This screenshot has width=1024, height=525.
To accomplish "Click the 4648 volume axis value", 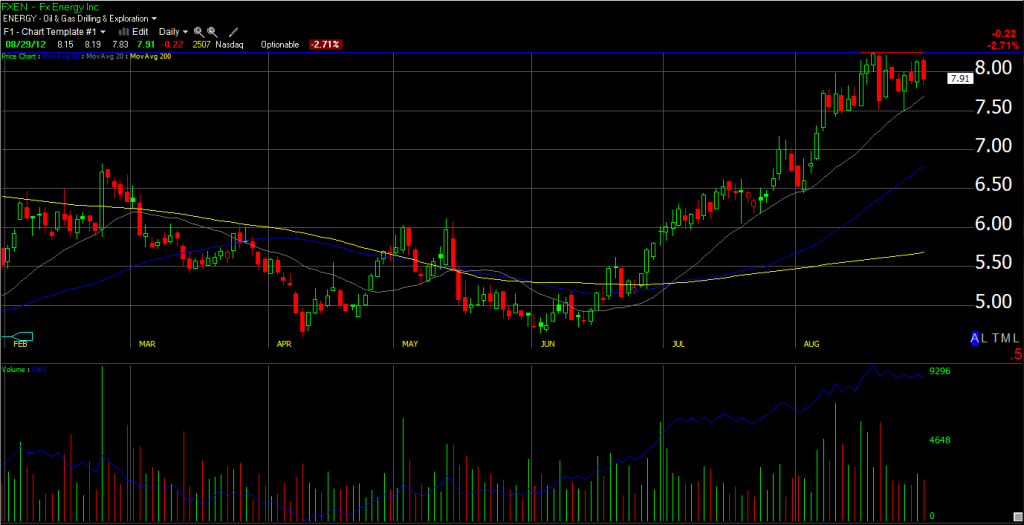I will [x=940, y=440].
